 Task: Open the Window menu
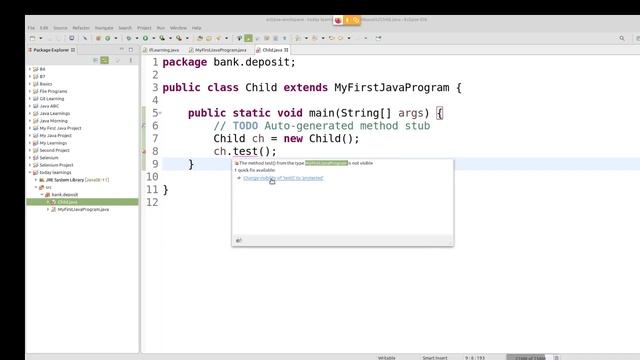pyautogui.click(x=178, y=28)
